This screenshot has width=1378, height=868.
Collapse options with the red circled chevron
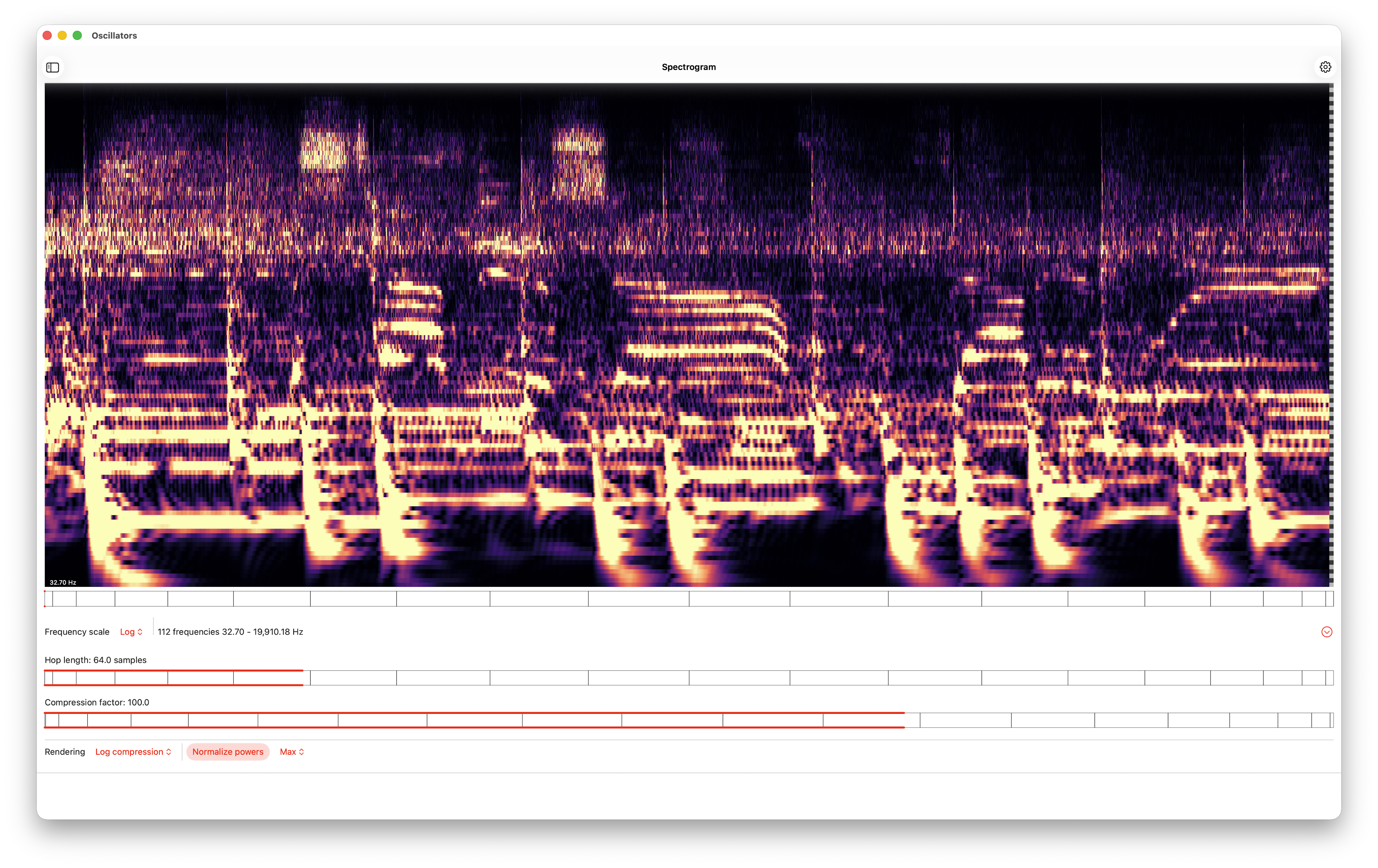point(1327,632)
